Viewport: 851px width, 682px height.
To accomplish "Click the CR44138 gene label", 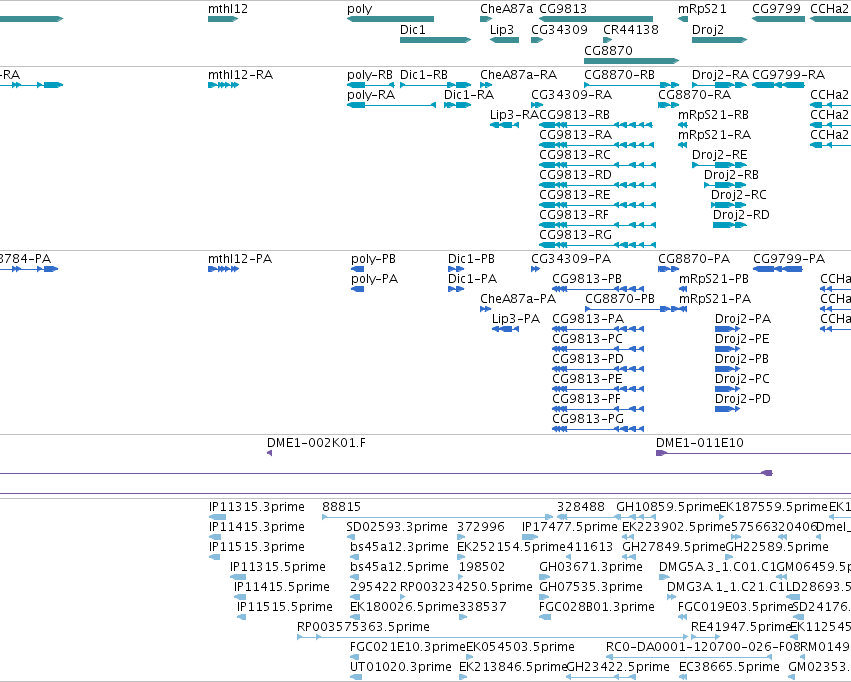I will click(x=631, y=30).
